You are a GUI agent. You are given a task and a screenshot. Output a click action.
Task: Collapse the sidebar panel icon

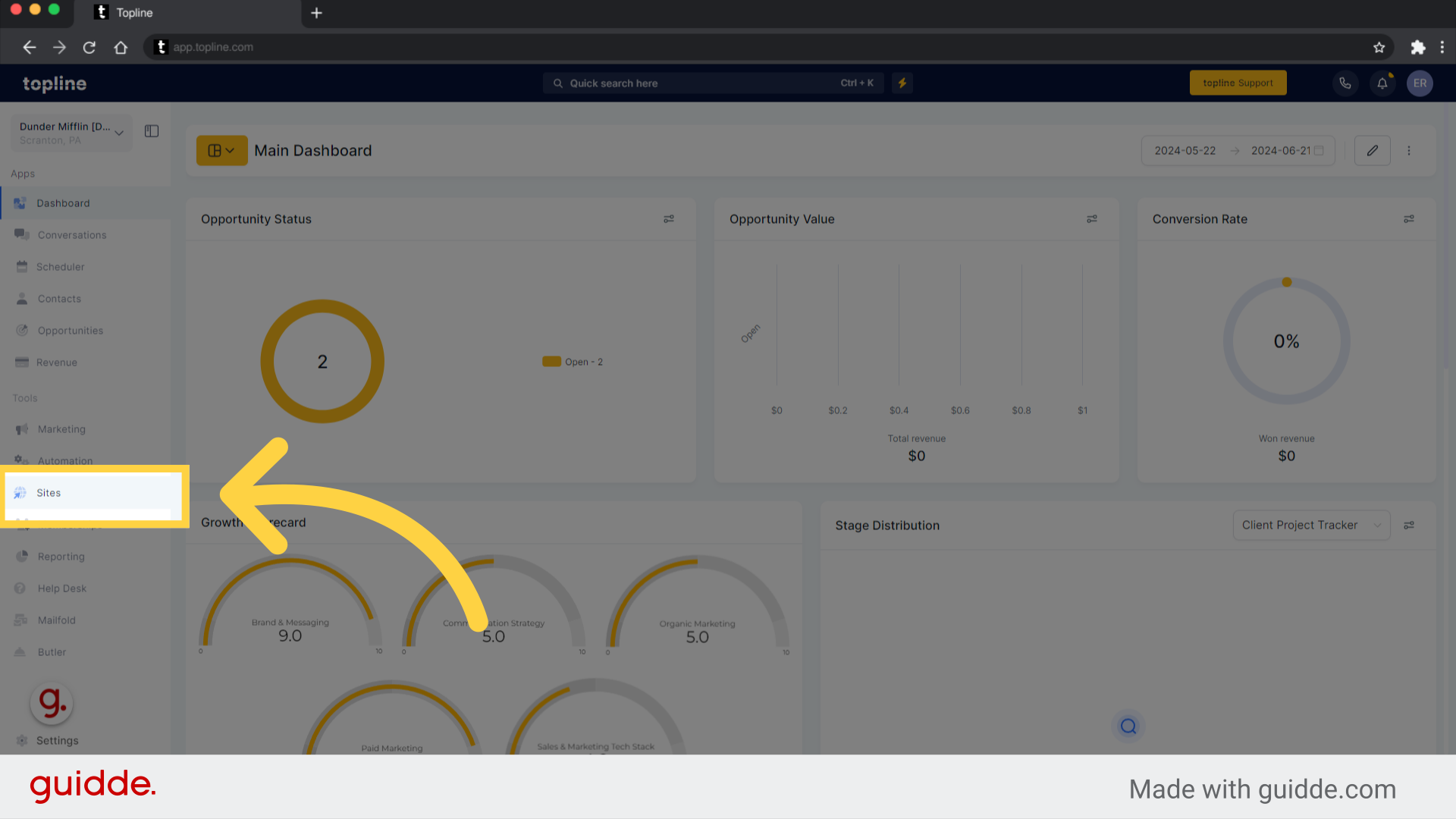tap(152, 131)
